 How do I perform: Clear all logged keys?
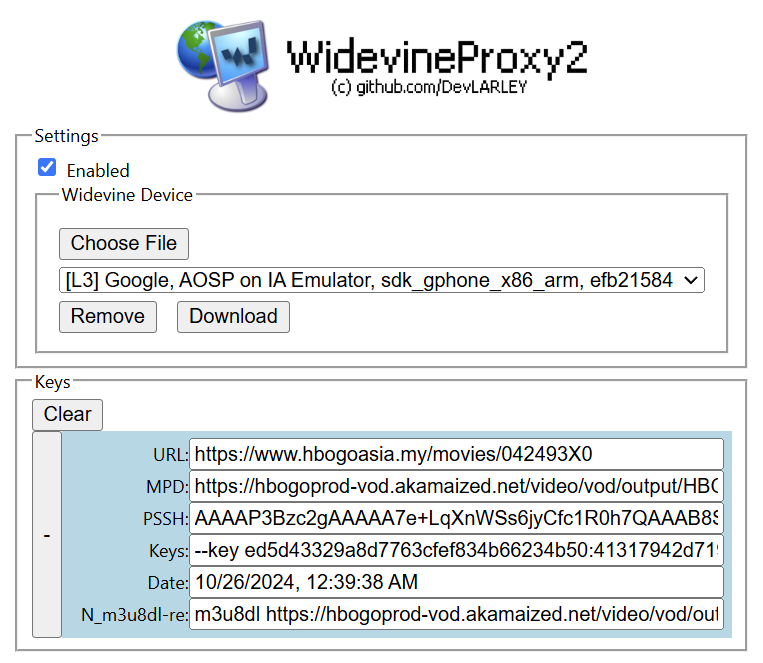(67, 415)
